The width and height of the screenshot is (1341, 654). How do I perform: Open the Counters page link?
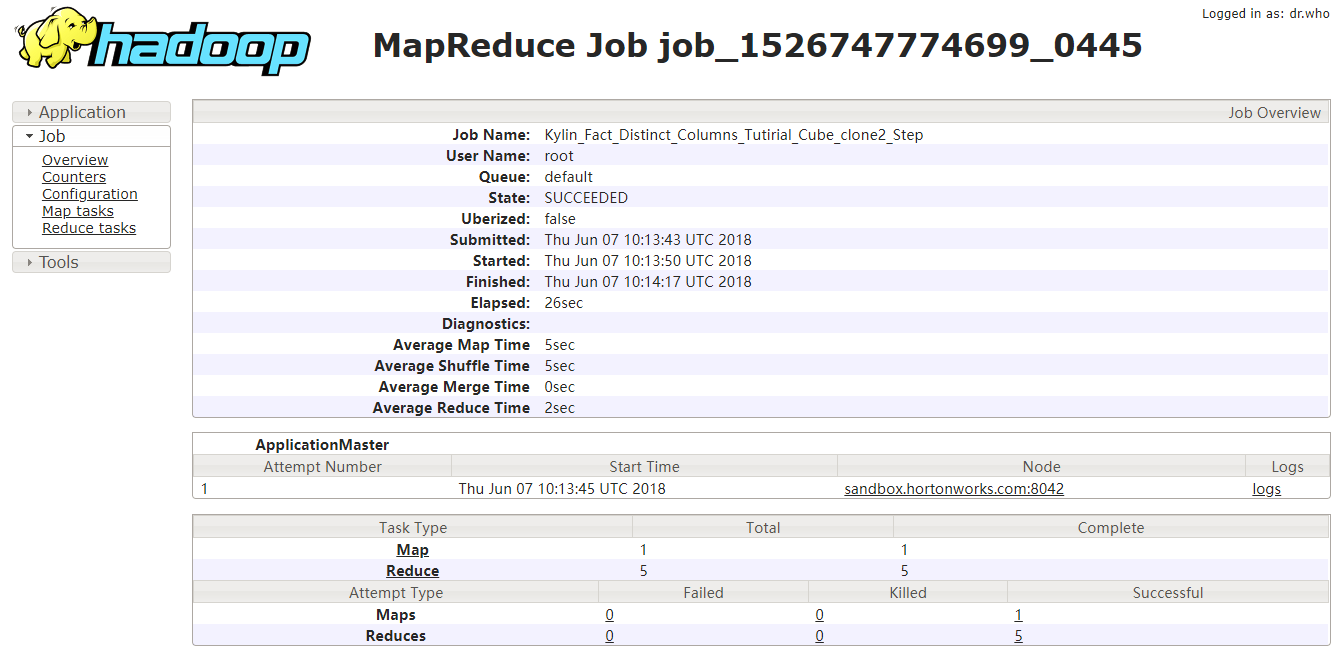[74, 177]
